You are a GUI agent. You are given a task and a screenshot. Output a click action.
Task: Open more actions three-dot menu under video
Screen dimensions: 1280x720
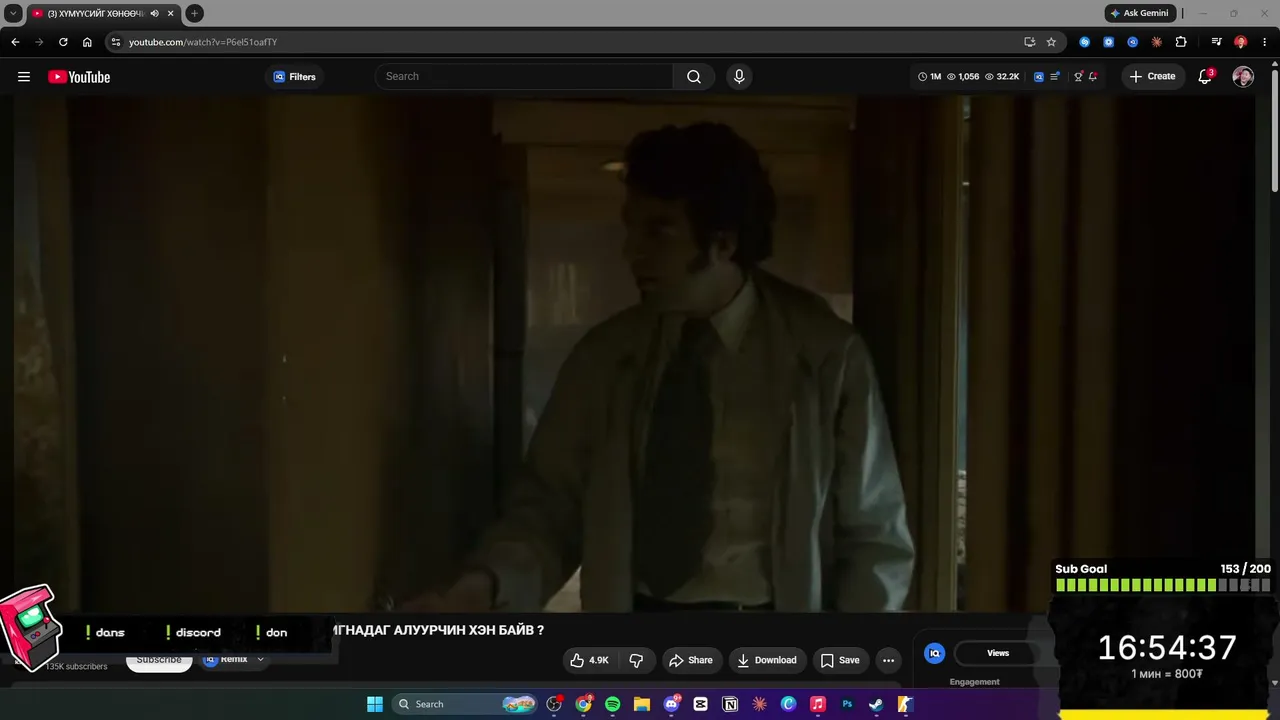[x=888, y=660]
